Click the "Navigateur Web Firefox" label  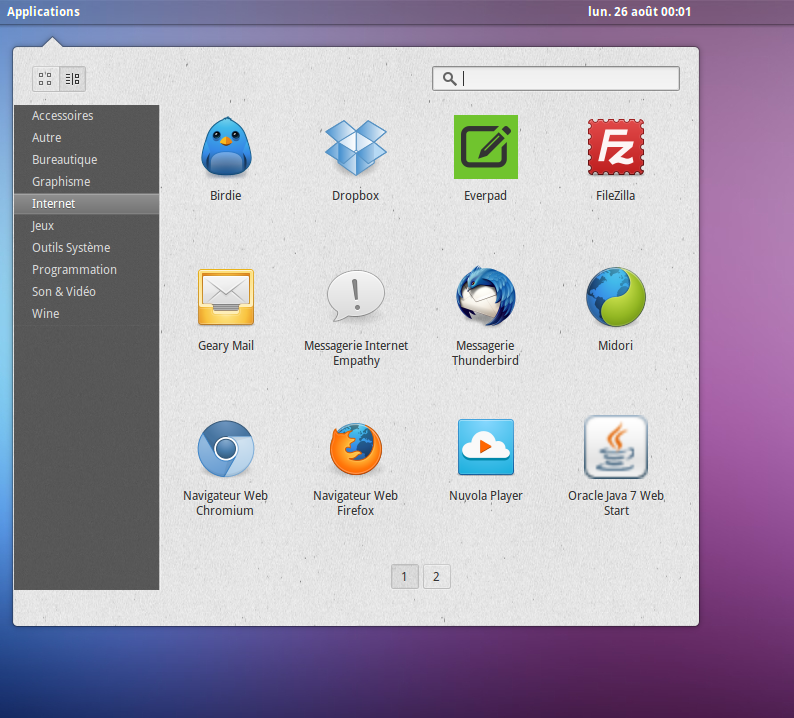[x=355, y=503]
